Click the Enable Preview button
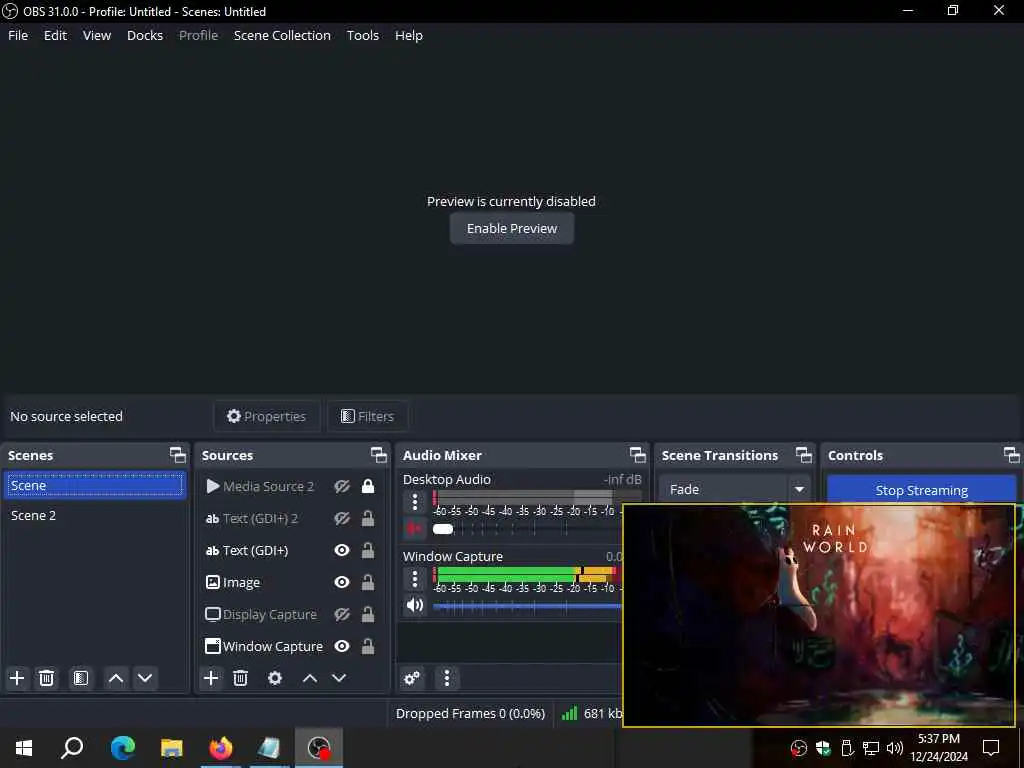Image resolution: width=1024 pixels, height=768 pixels. 512,229
